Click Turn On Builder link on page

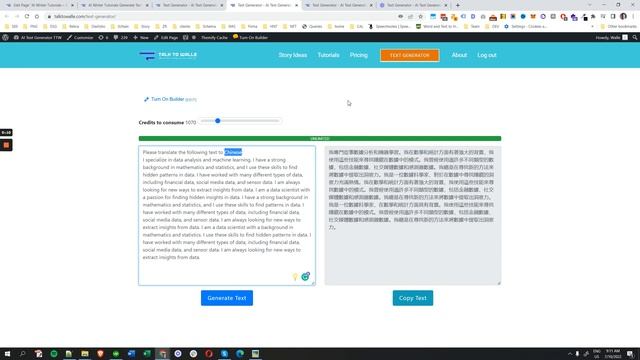(x=167, y=99)
